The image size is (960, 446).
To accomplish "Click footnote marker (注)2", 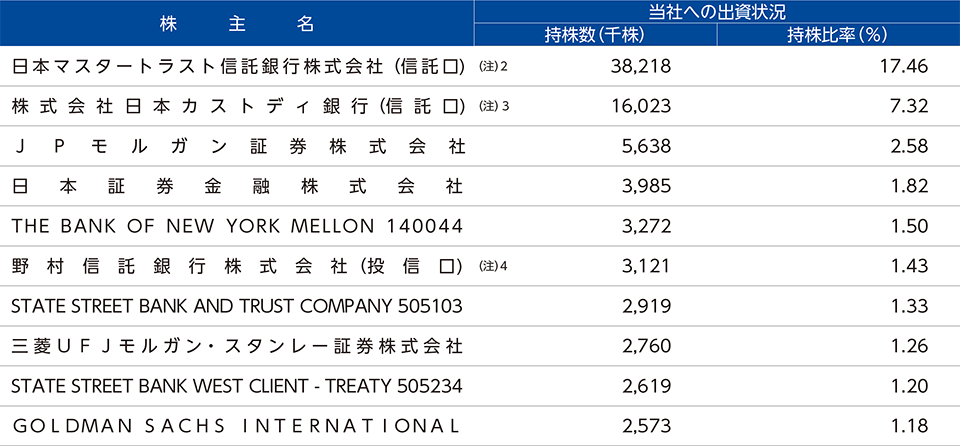I will click(493, 66).
